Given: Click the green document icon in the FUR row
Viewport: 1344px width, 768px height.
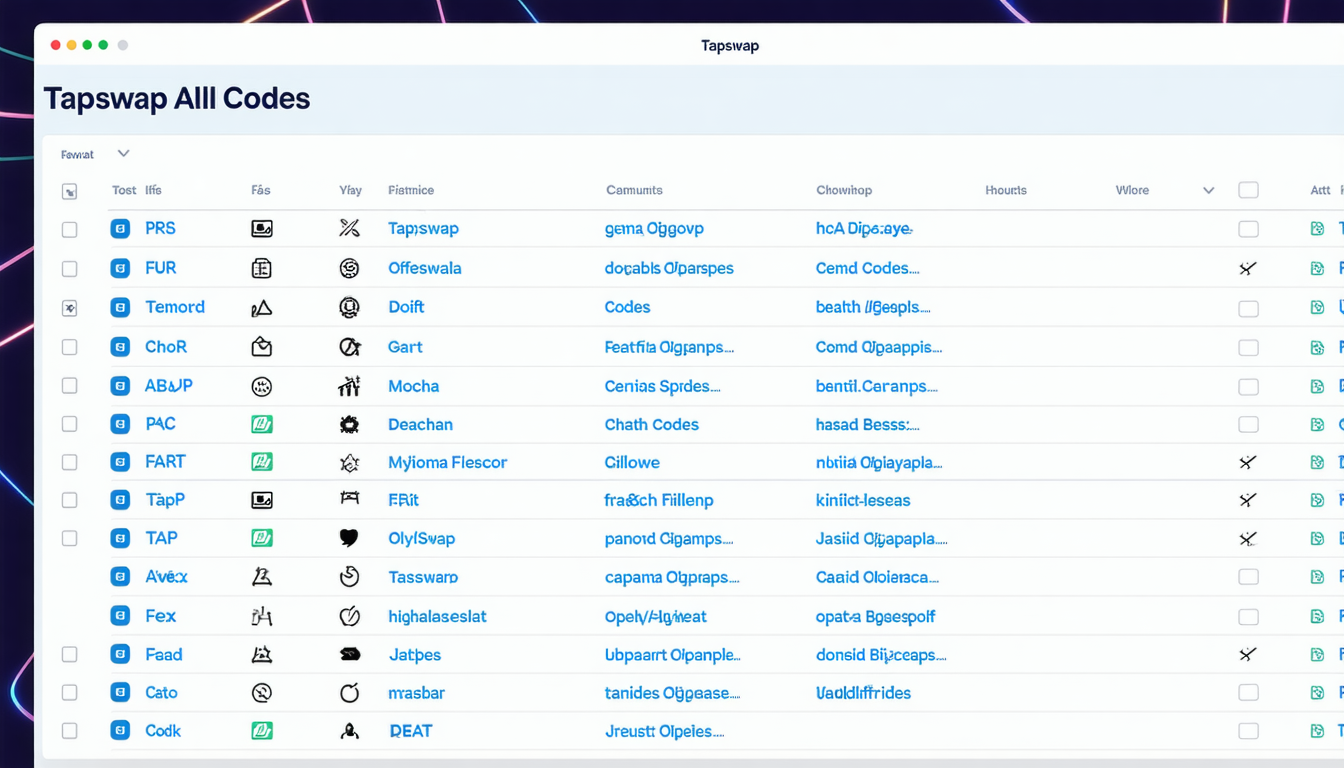Looking at the screenshot, I should 1317,268.
